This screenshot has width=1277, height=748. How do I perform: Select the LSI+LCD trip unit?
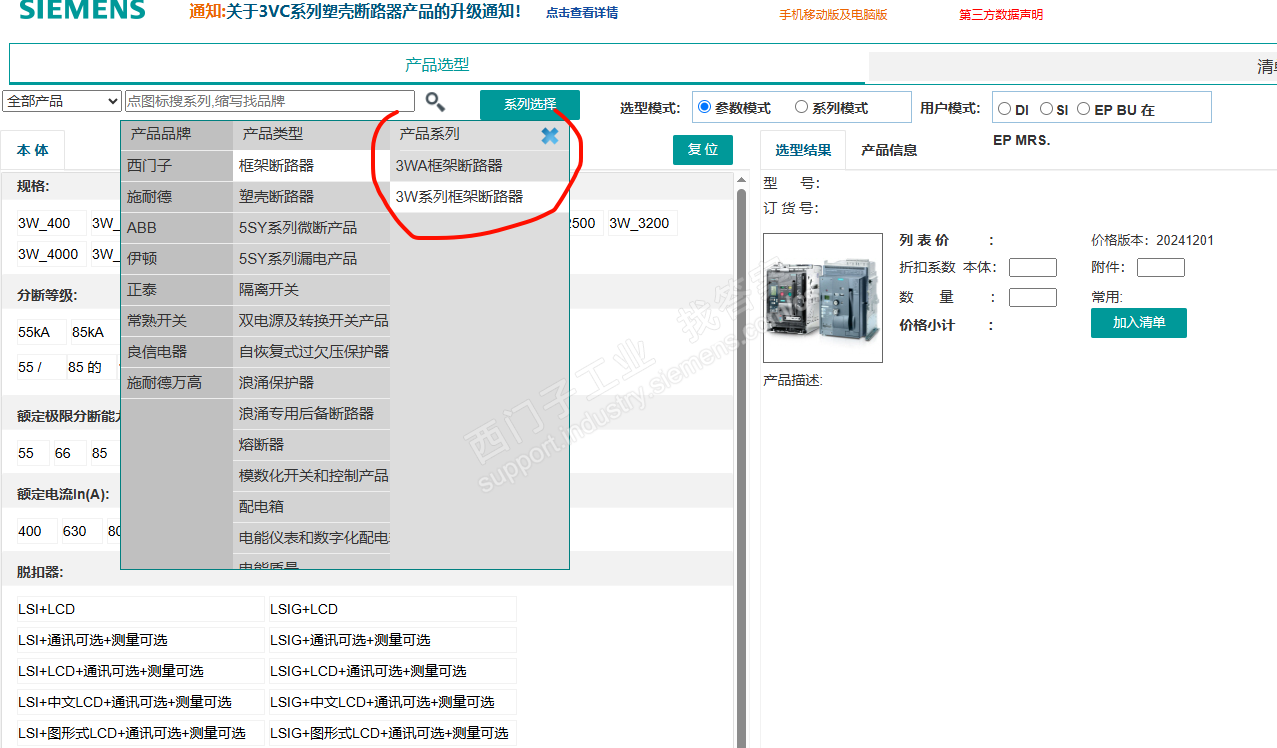(x=140, y=609)
